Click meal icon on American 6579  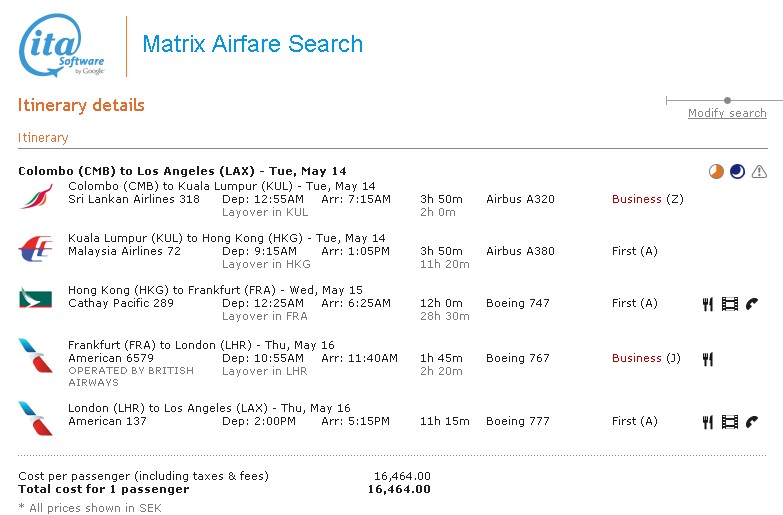(x=707, y=358)
